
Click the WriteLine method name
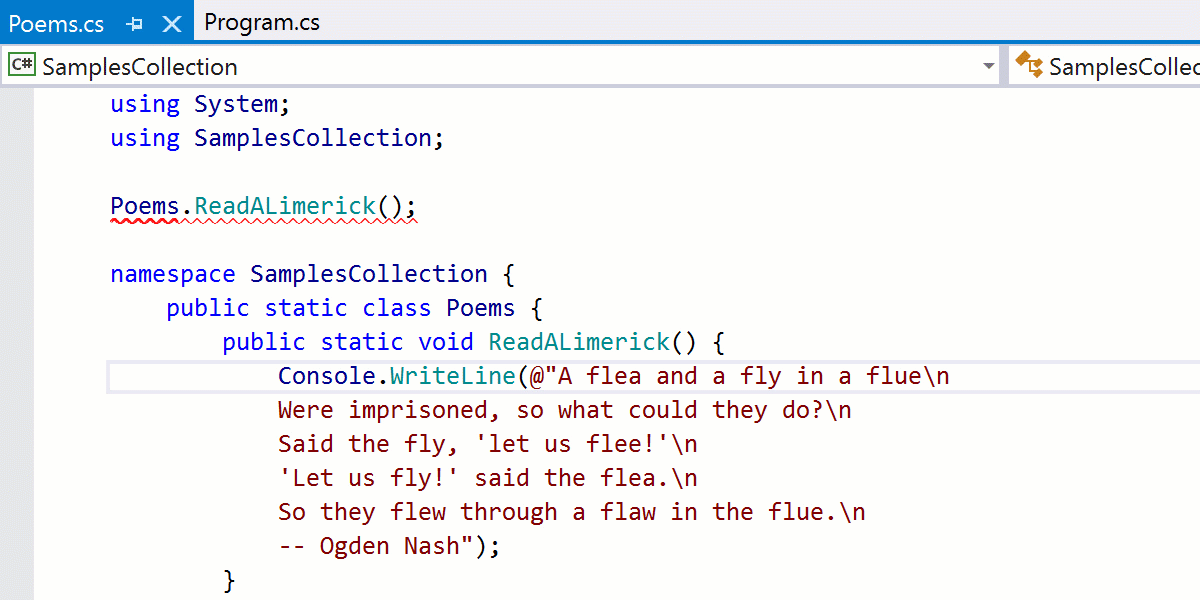pos(453,376)
